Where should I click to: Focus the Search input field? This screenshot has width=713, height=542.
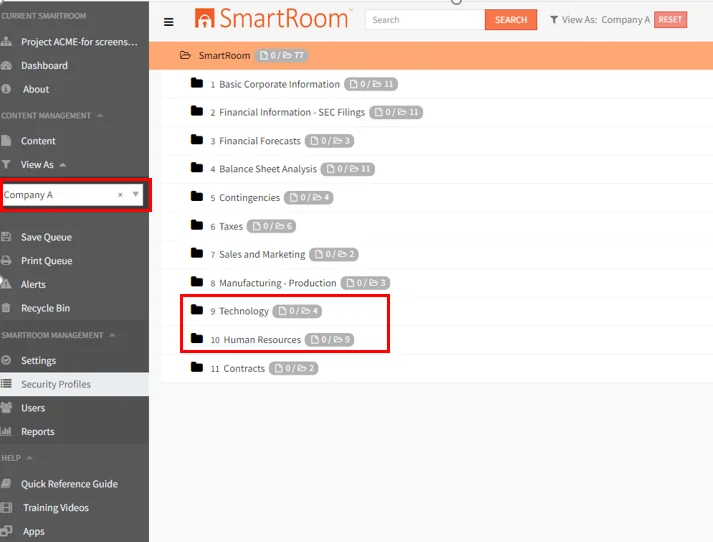425,20
